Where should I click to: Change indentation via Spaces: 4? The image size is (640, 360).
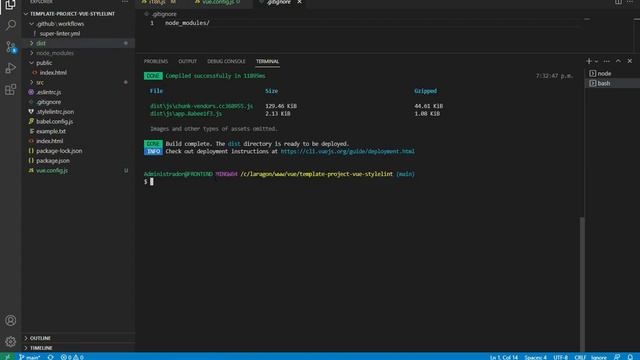[x=535, y=357]
